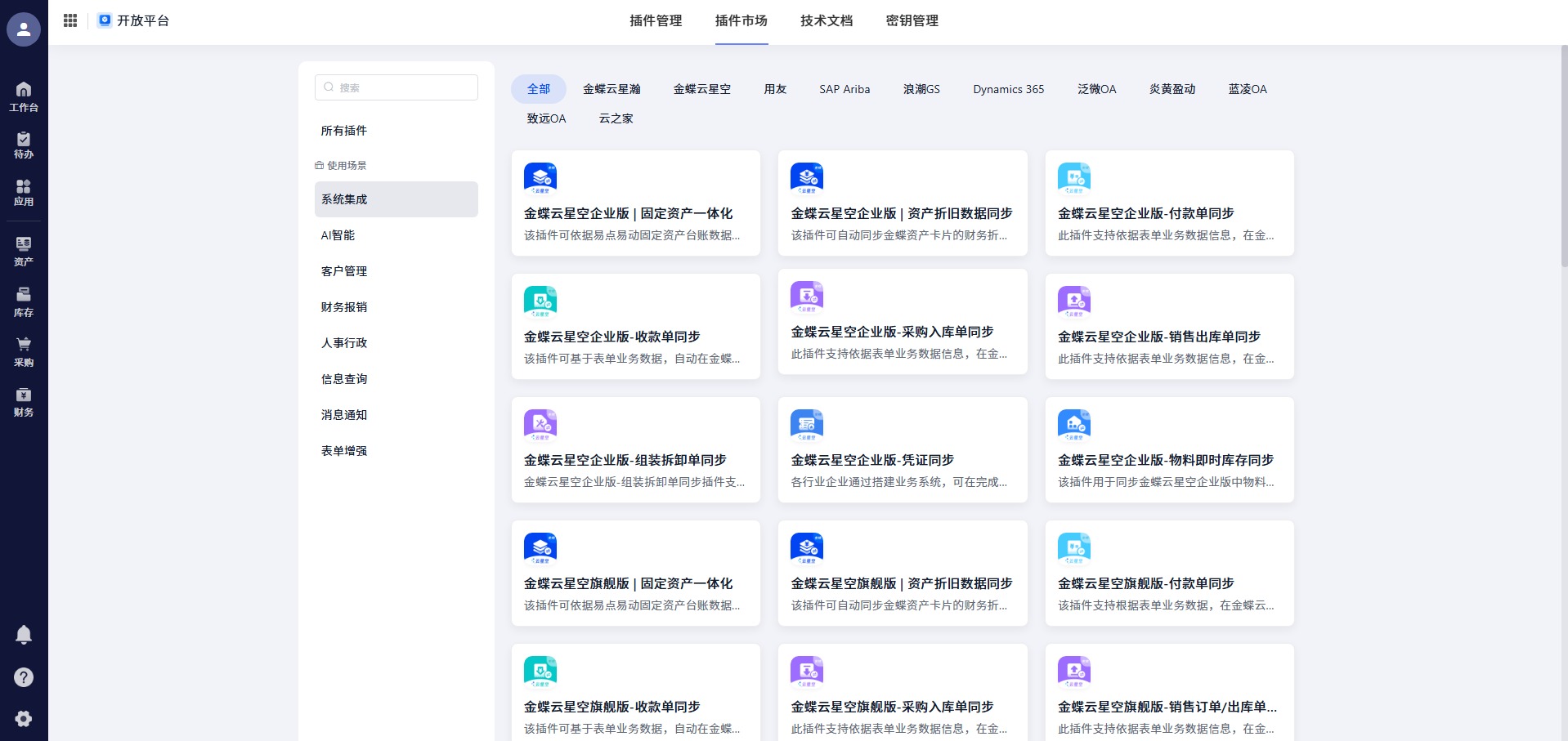Click the plugin search field
The width and height of the screenshot is (1568, 741).
[396, 87]
